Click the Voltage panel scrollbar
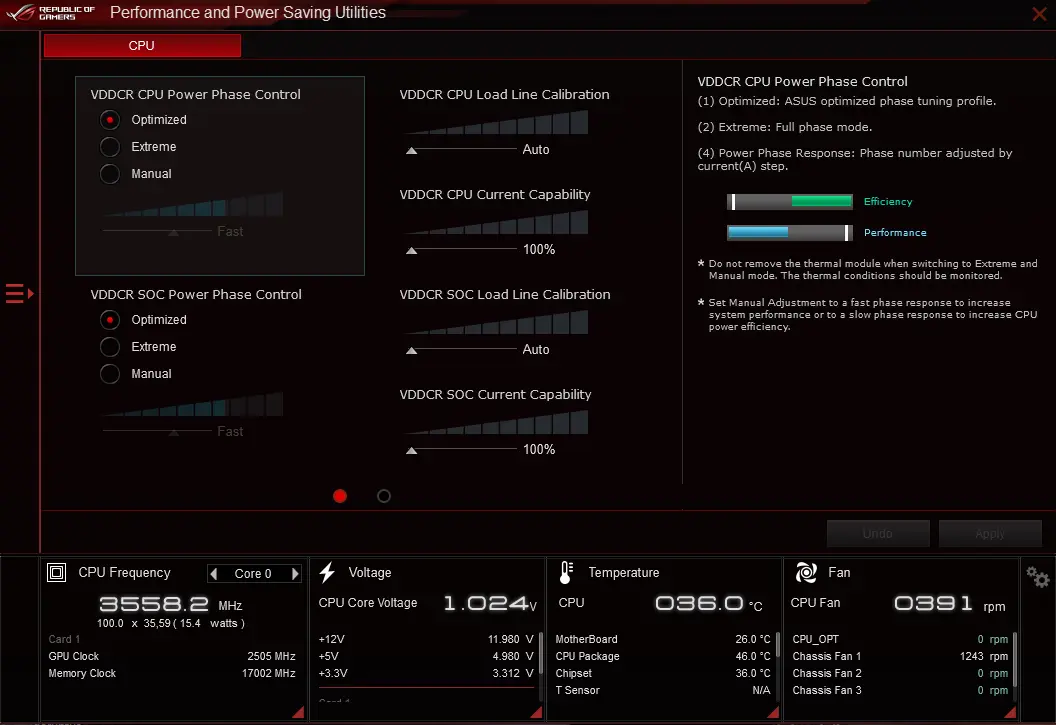The image size is (1056, 725). 540,653
